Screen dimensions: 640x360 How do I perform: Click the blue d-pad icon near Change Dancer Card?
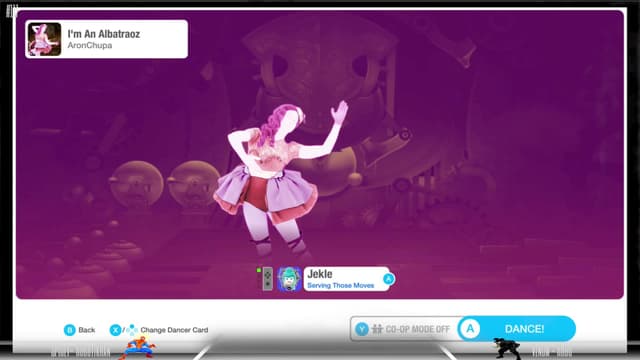132,330
